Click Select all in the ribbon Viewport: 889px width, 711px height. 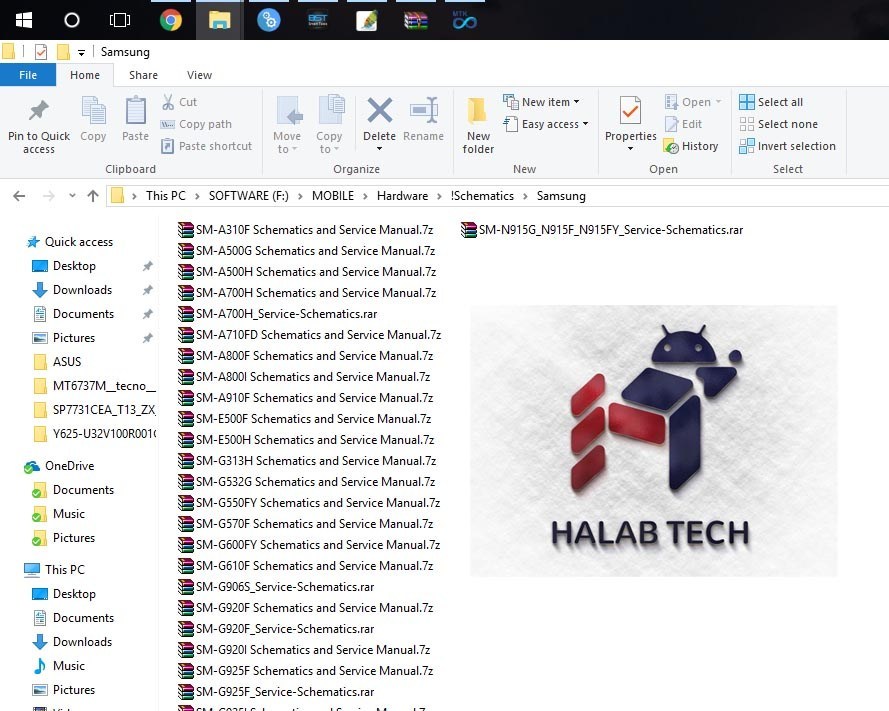(x=771, y=102)
